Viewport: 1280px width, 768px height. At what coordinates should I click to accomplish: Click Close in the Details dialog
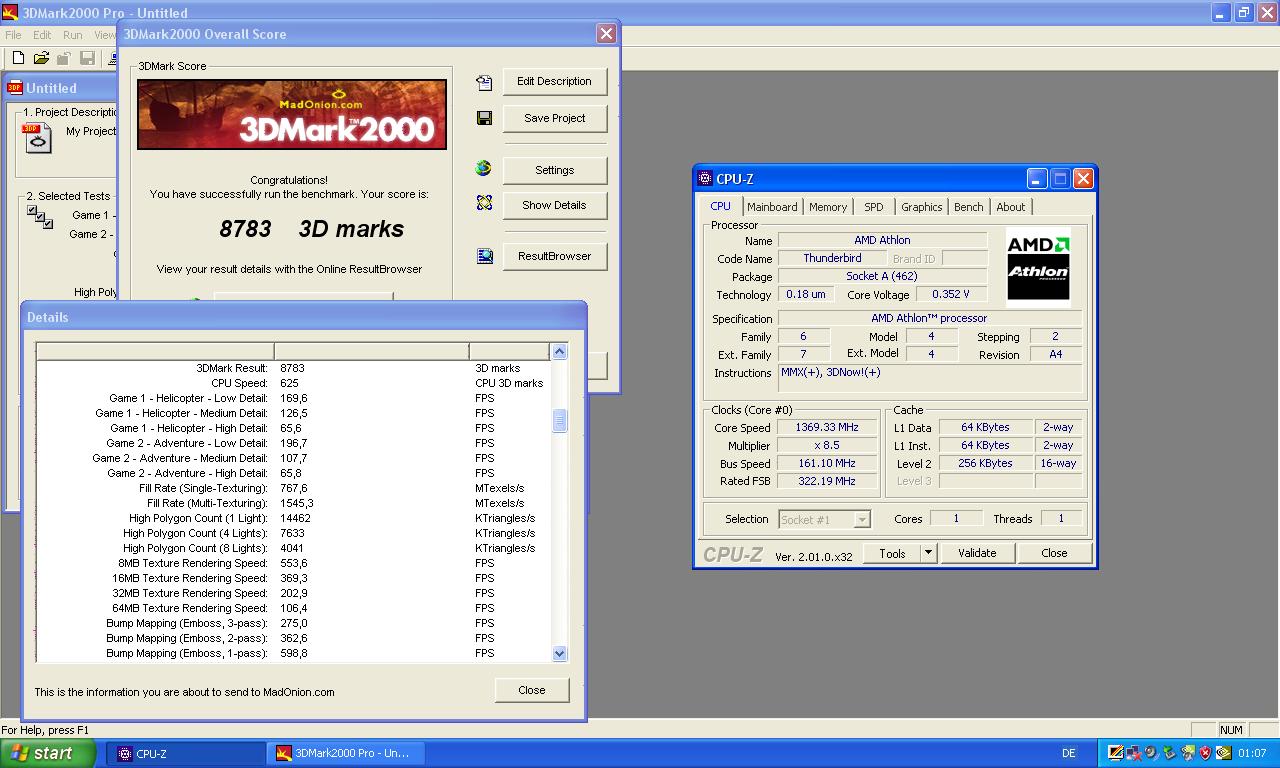(x=532, y=690)
